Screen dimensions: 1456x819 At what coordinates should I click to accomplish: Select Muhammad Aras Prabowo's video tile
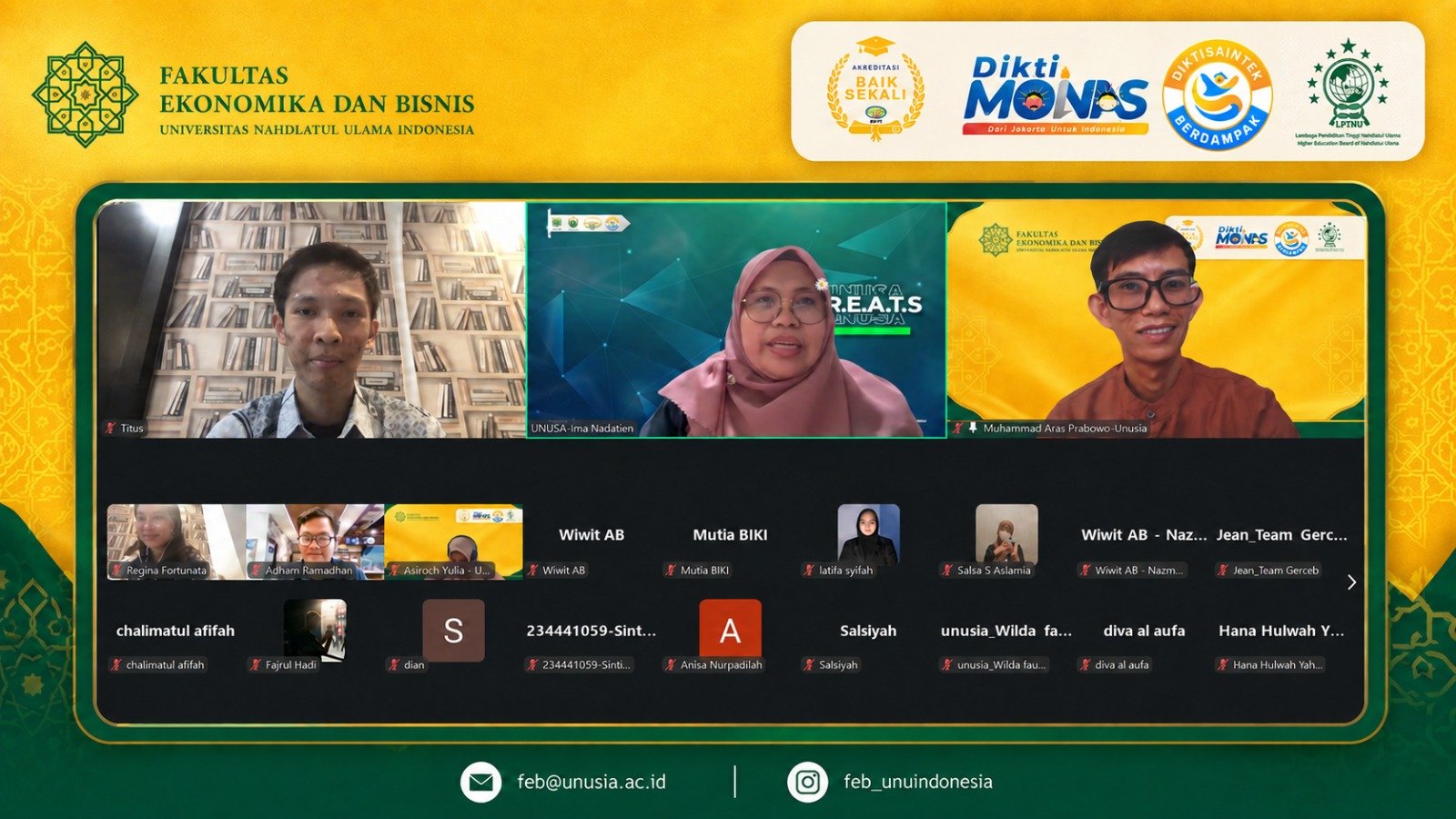point(1156,319)
